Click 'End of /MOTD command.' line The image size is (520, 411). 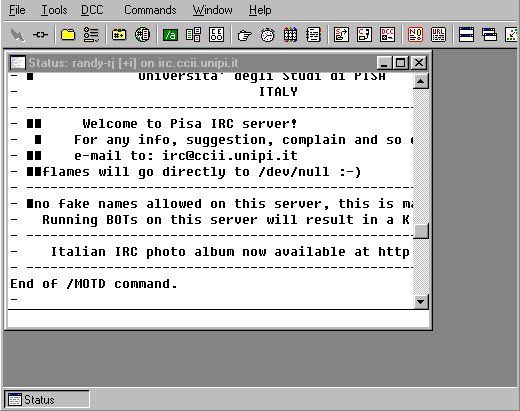click(x=94, y=284)
